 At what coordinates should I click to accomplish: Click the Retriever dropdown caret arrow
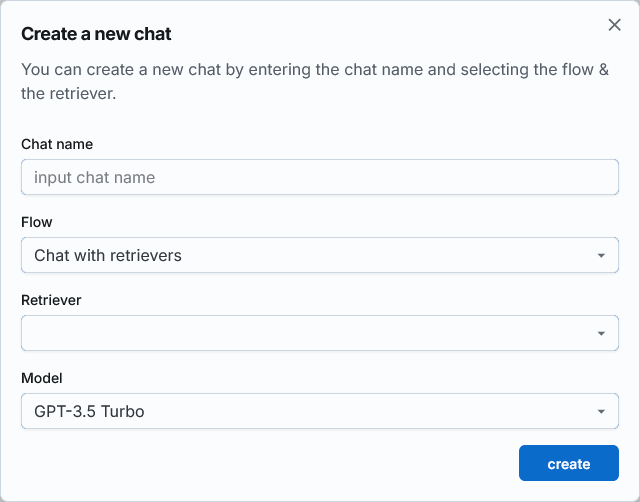[x=601, y=333]
